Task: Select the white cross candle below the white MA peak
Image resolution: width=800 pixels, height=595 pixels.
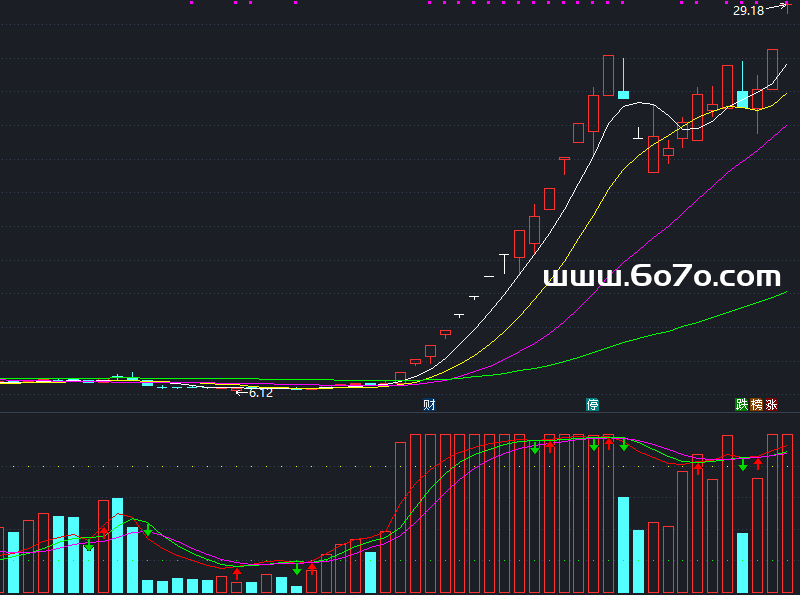Action: [638, 133]
